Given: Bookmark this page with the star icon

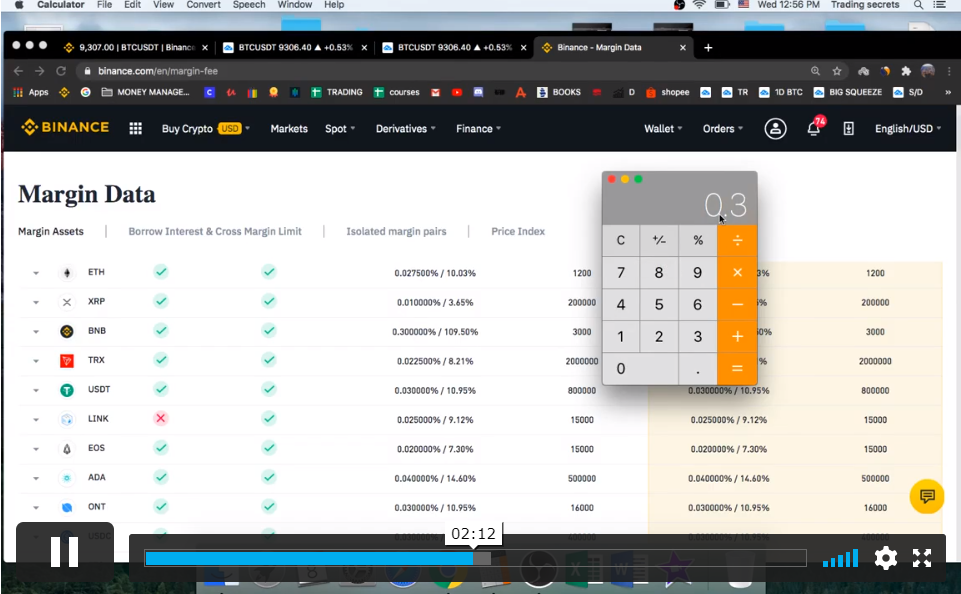Looking at the screenshot, I should [837, 71].
